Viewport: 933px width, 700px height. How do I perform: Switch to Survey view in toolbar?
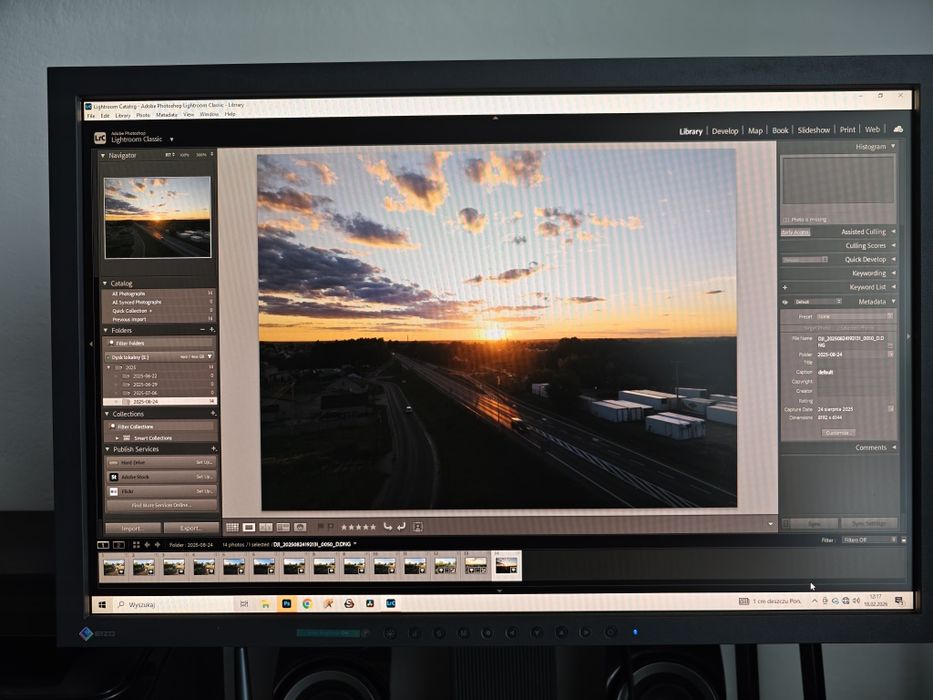point(283,527)
